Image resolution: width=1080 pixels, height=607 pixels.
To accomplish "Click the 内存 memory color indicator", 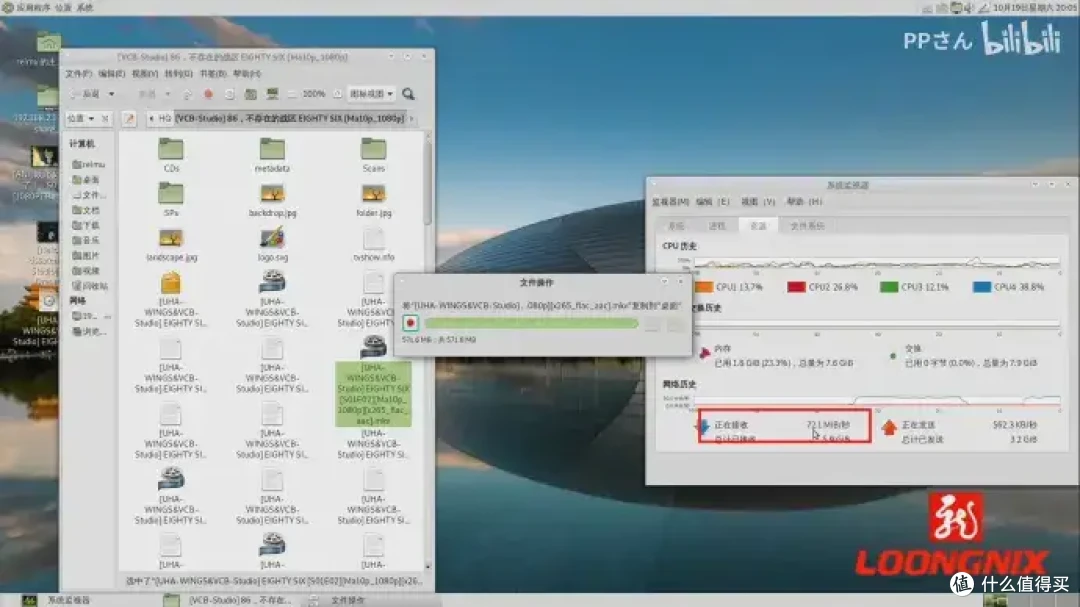I will 704,354.
